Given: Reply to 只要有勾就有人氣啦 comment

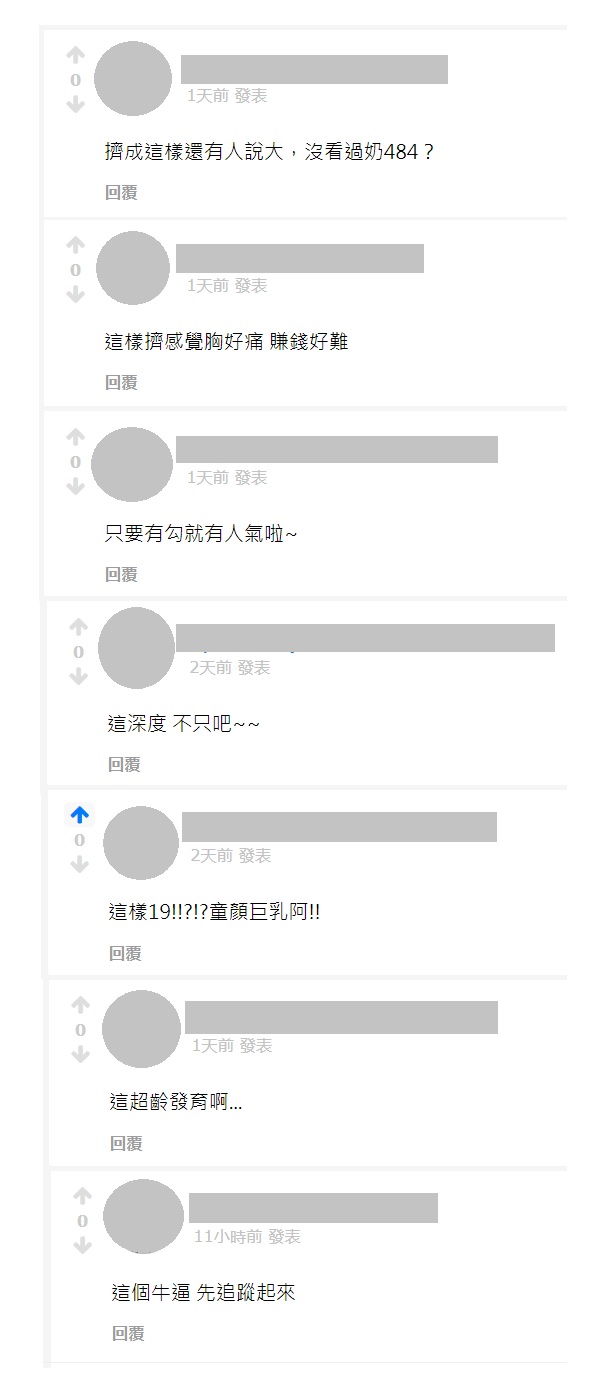Looking at the screenshot, I should pyautogui.click(x=121, y=574).
